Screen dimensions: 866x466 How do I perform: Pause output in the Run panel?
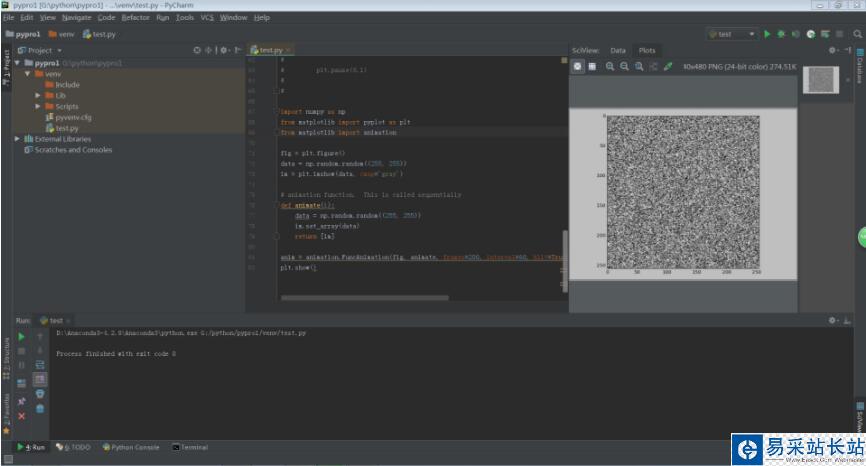click(x=21, y=365)
